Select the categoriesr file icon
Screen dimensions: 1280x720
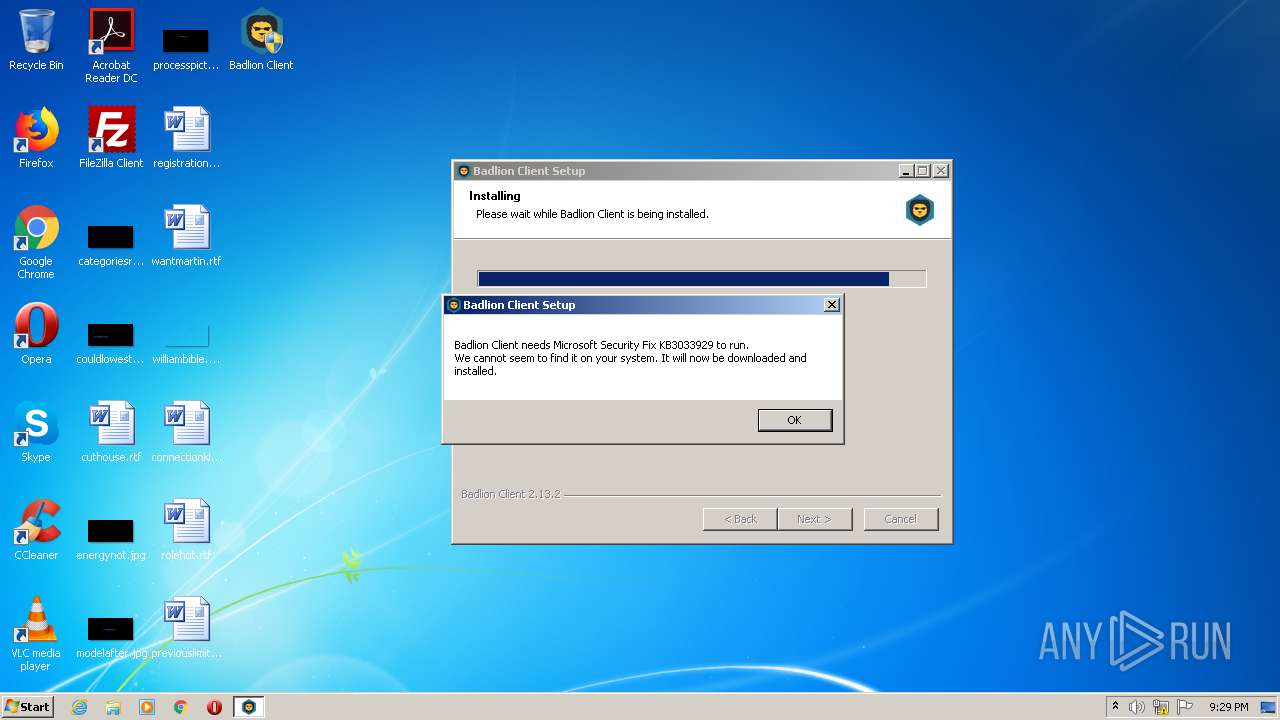click(x=111, y=244)
